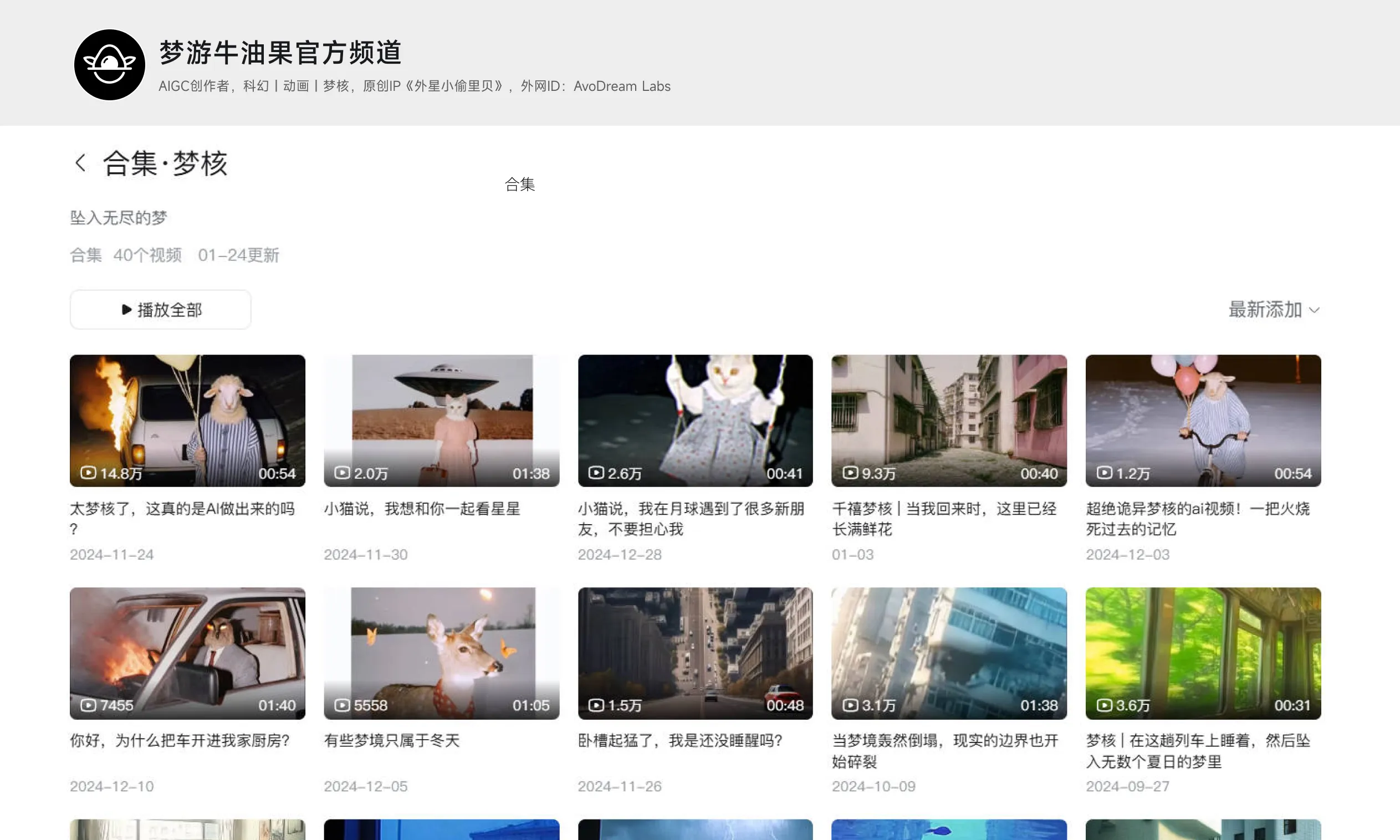
Task: Open the burning car driver thumbnail
Action: pyautogui.click(x=187, y=653)
